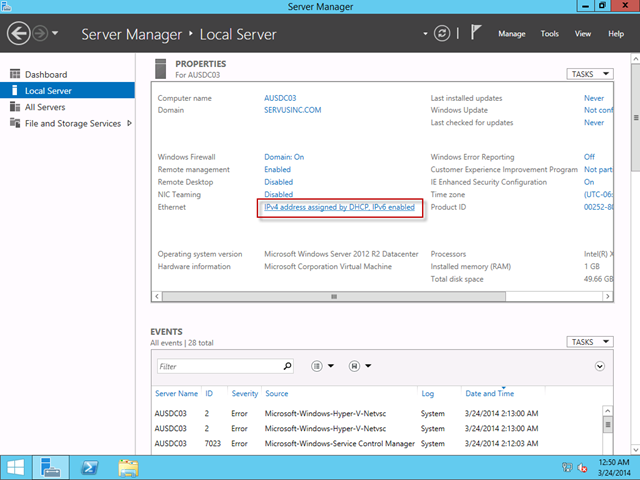Open the criteria icon dropdown arrow
Viewport: 640px width, 480px height.
[x=331, y=366]
